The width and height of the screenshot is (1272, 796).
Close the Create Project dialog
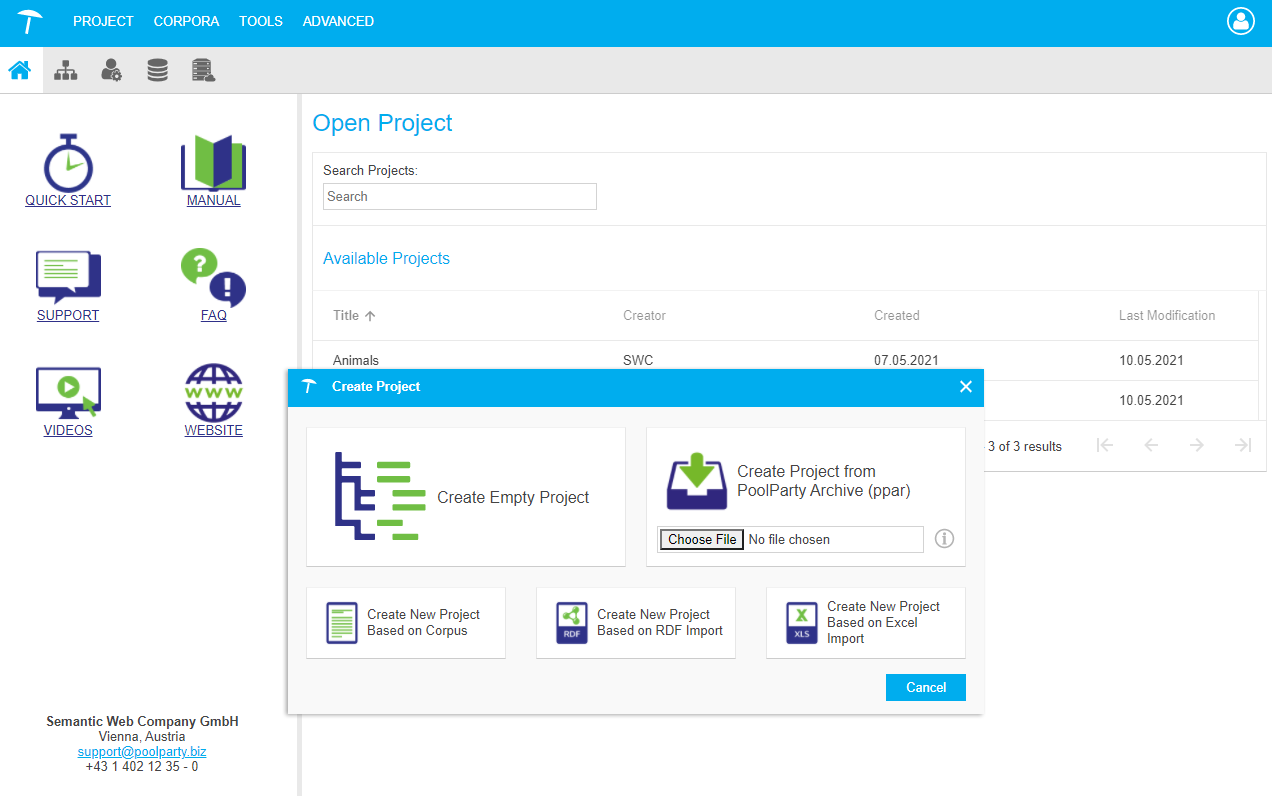click(965, 387)
